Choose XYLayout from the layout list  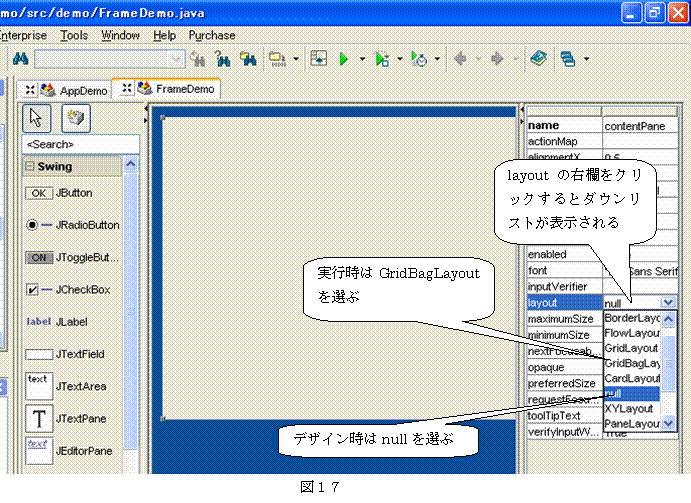[631, 409]
